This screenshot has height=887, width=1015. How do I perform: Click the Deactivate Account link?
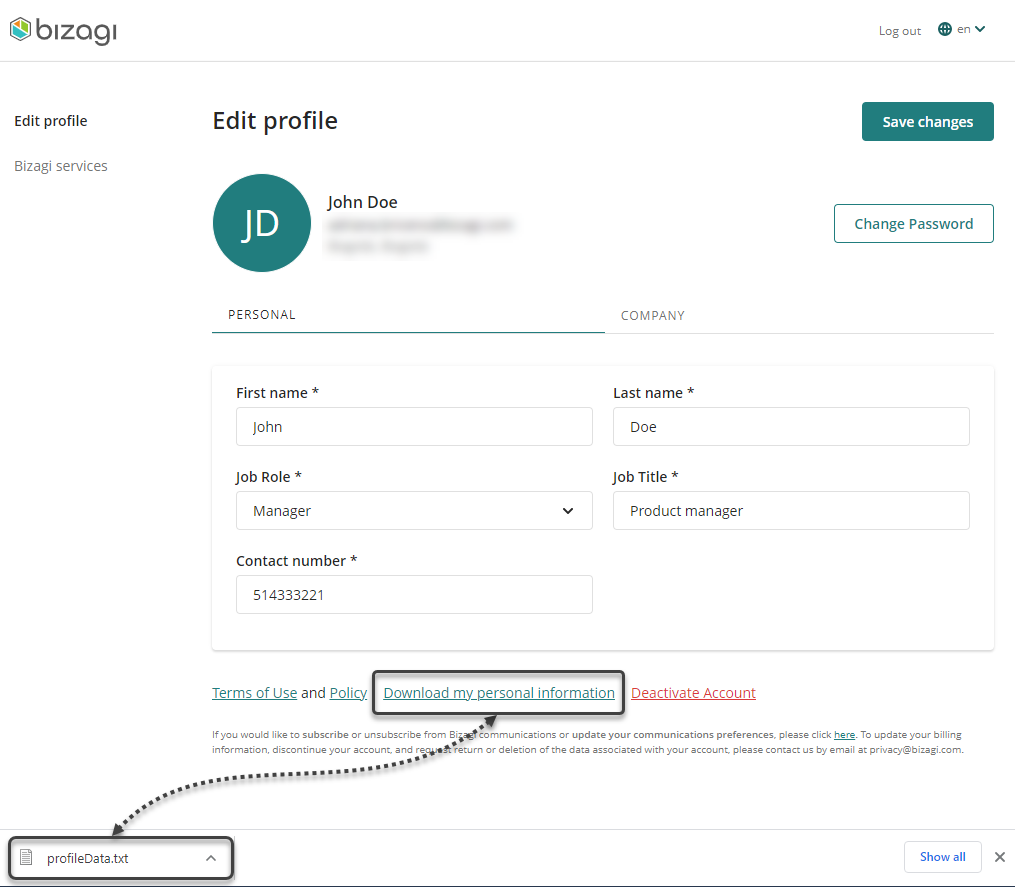[x=693, y=693]
